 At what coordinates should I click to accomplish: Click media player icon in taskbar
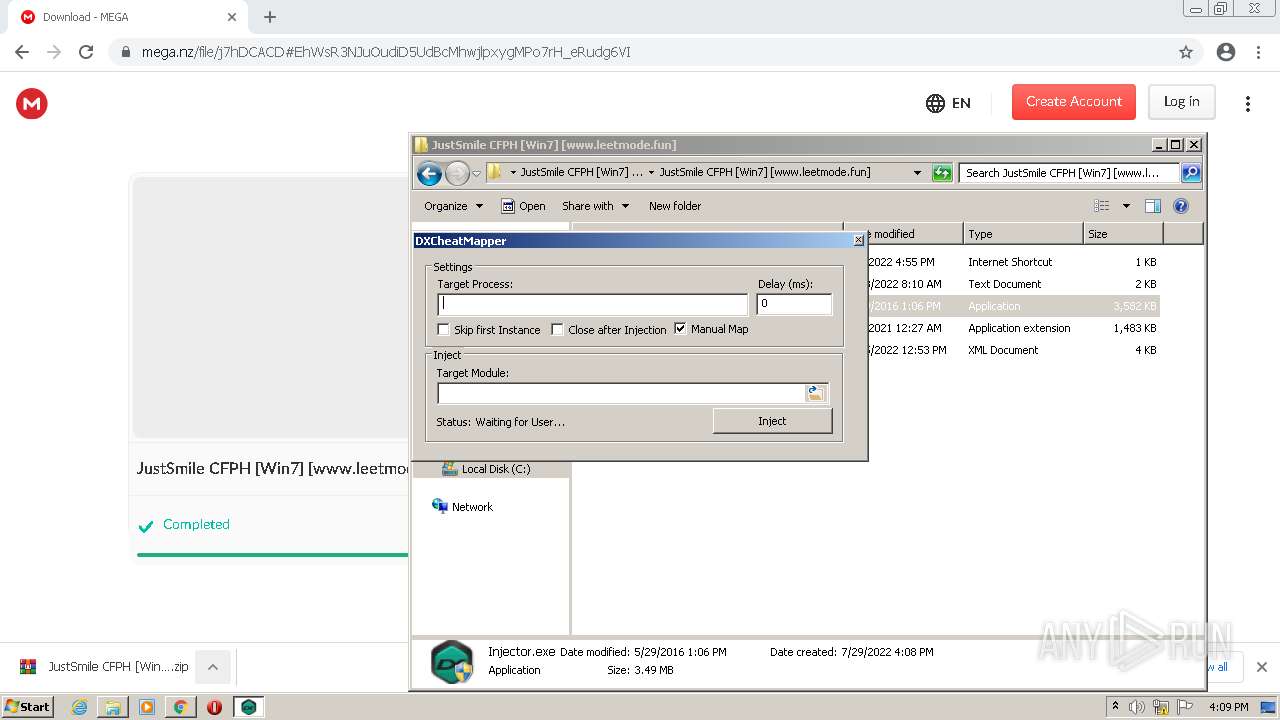pyautogui.click(x=147, y=707)
